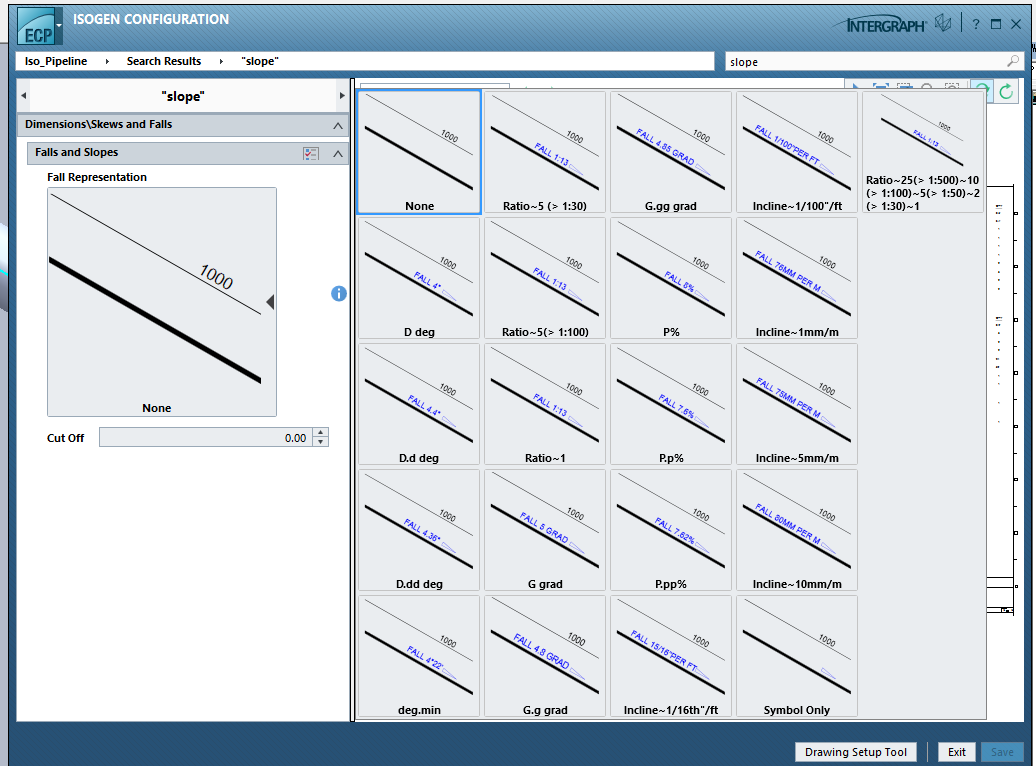Choose Incline~1mm/m option
The image size is (1036, 766).
pyautogui.click(x=797, y=278)
